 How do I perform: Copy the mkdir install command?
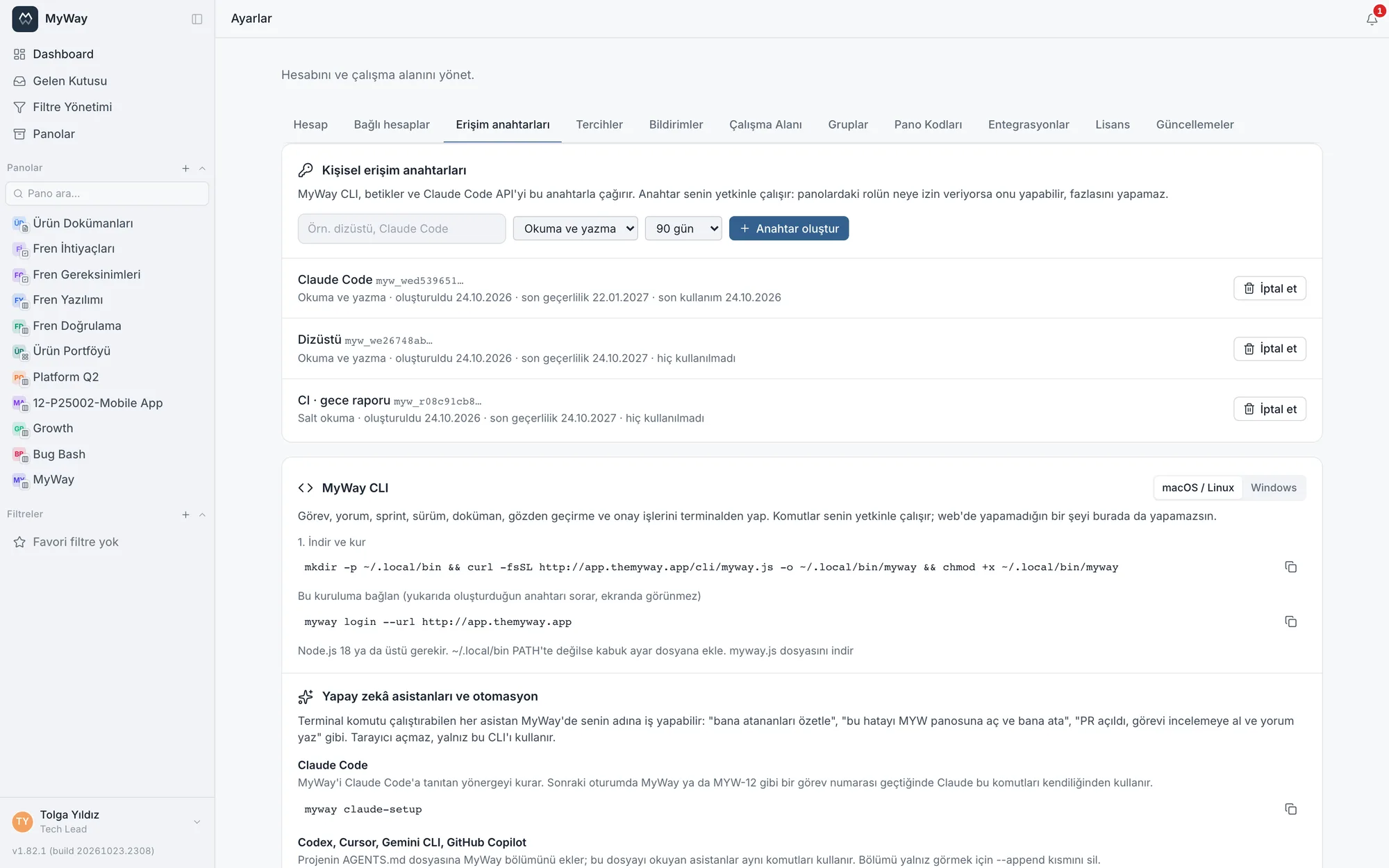click(x=1290, y=567)
